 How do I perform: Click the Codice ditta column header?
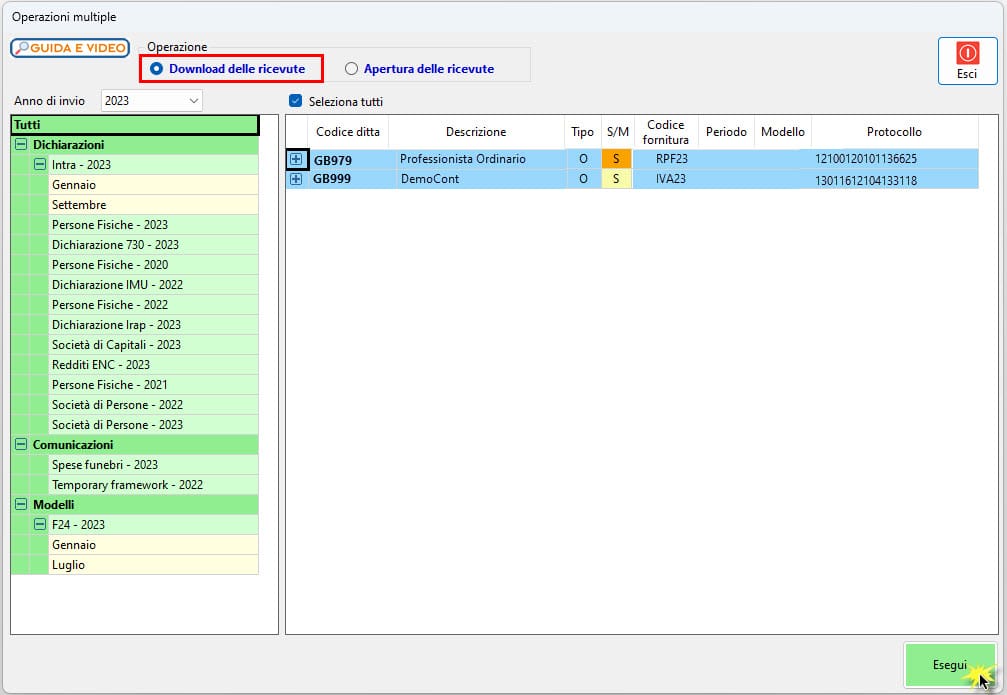(347, 132)
